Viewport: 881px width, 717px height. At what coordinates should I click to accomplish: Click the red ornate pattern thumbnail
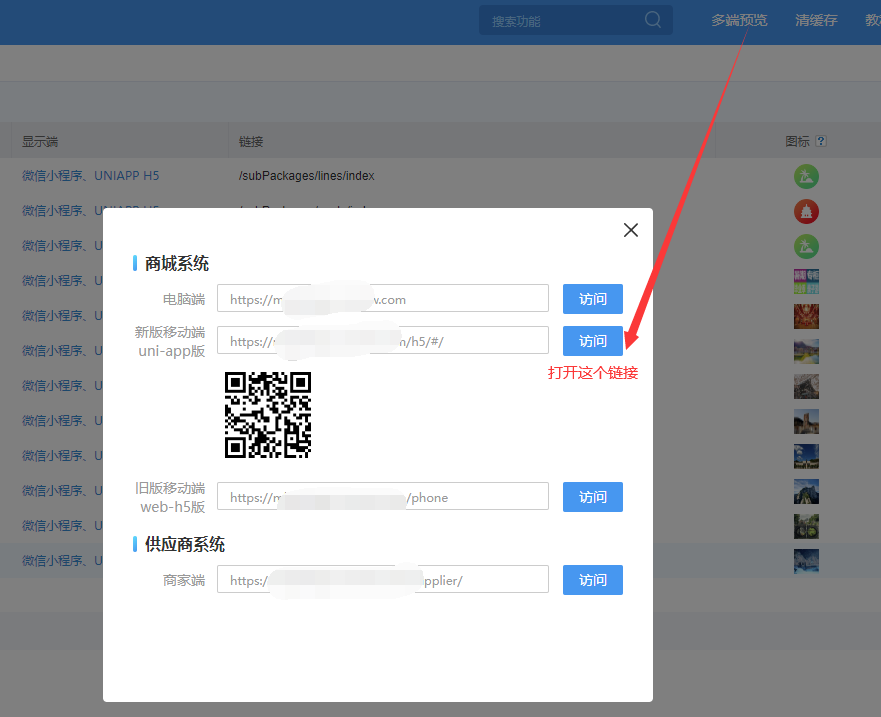pyautogui.click(x=806, y=316)
